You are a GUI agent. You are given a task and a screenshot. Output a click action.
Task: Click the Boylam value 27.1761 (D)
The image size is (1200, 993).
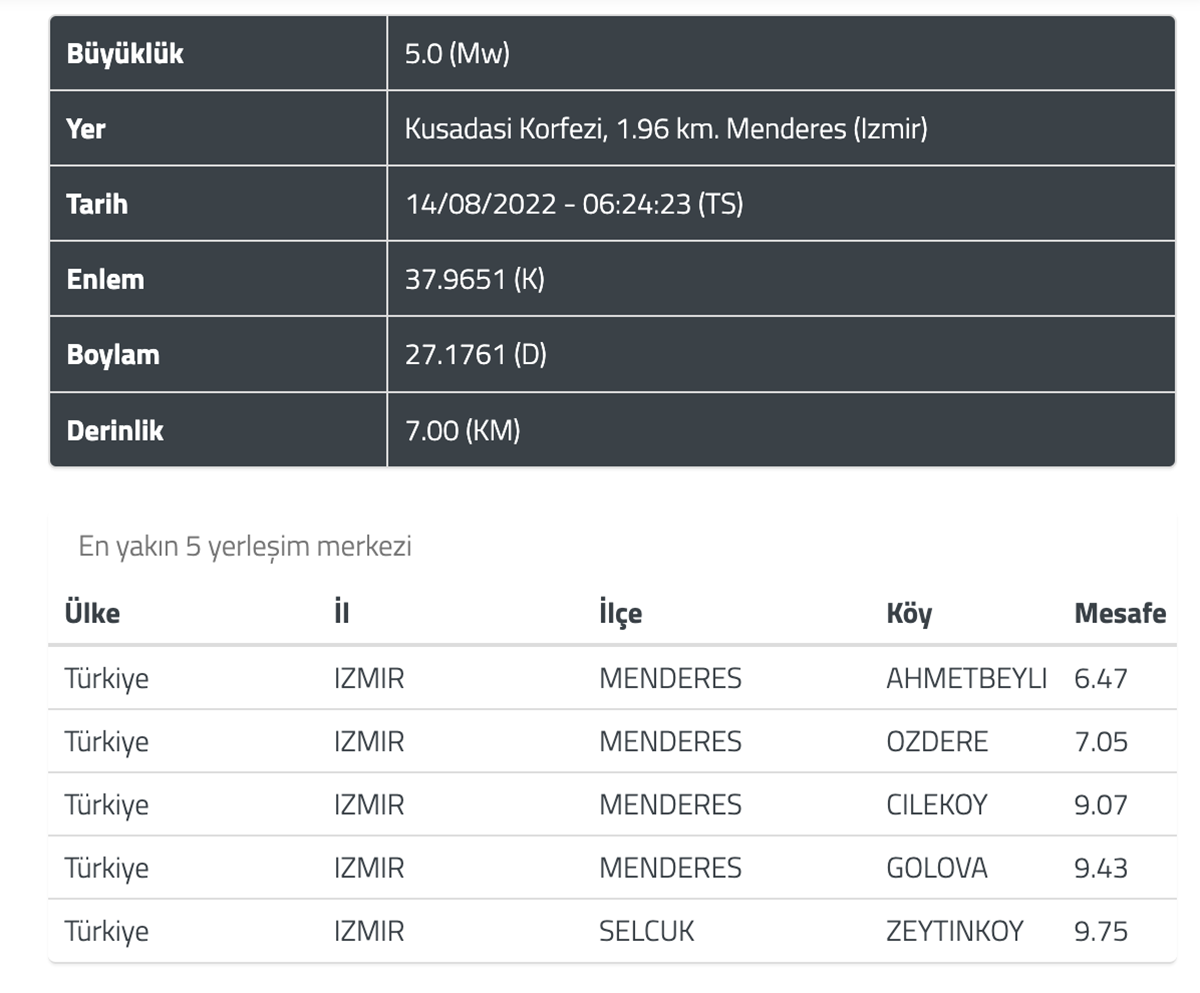475,354
